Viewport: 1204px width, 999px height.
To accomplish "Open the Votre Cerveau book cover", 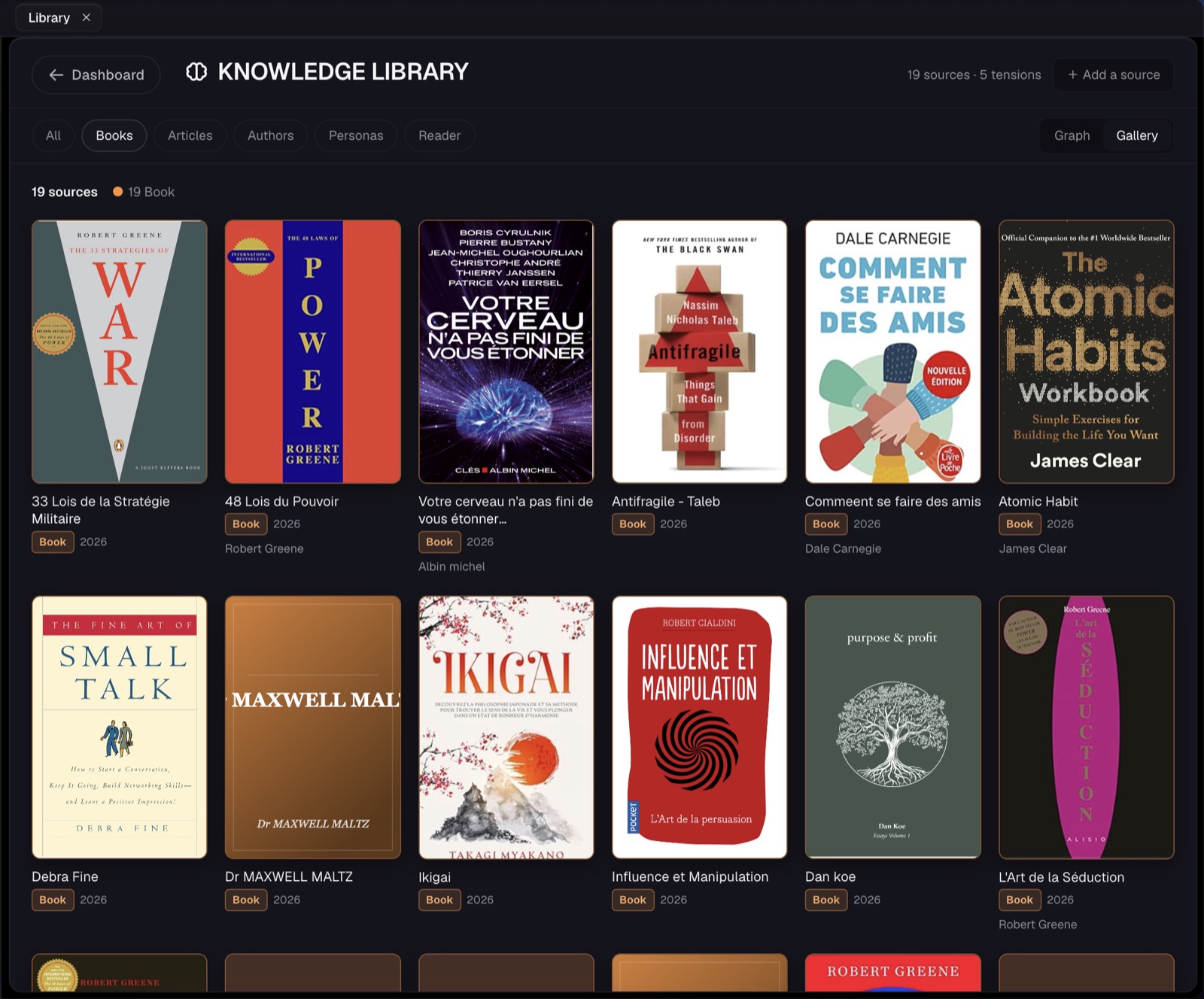I will tap(506, 351).
